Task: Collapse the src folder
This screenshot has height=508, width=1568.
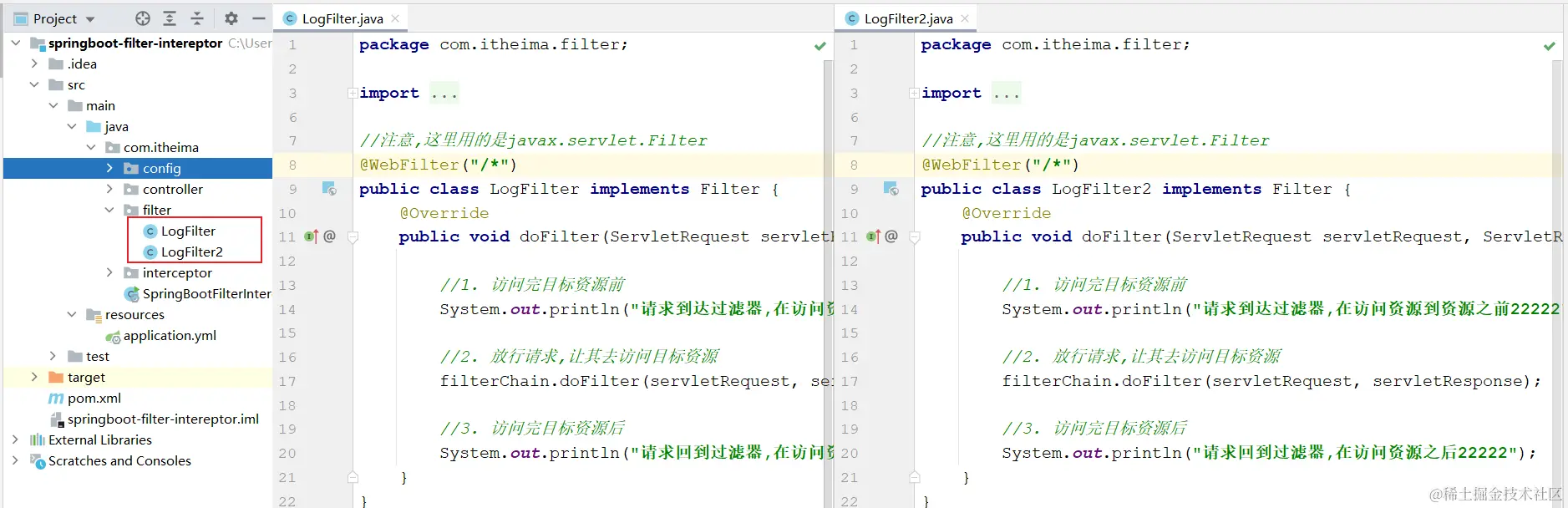Action: [x=34, y=84]
